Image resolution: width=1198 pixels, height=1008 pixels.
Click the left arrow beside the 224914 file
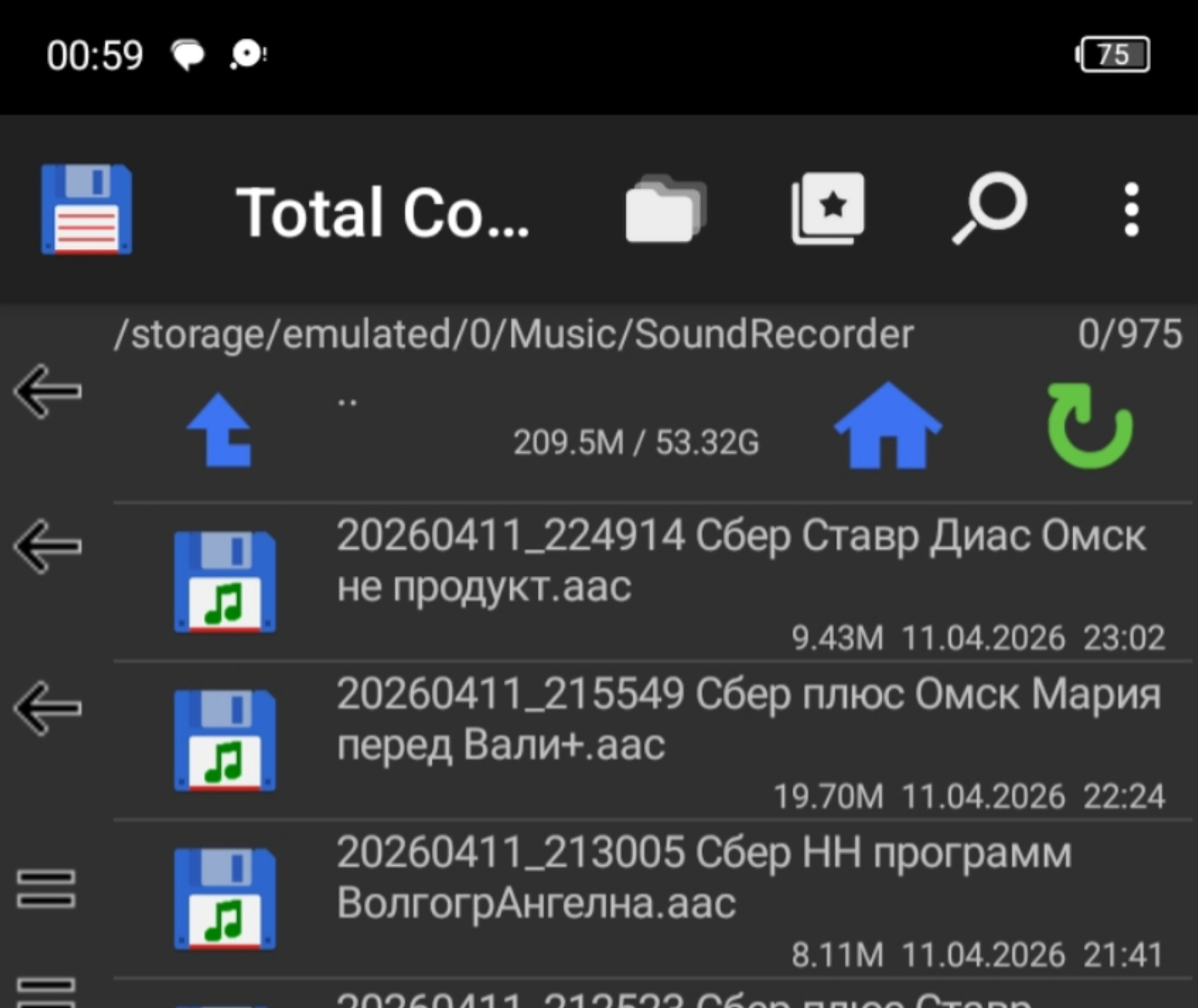coord(47,546)
